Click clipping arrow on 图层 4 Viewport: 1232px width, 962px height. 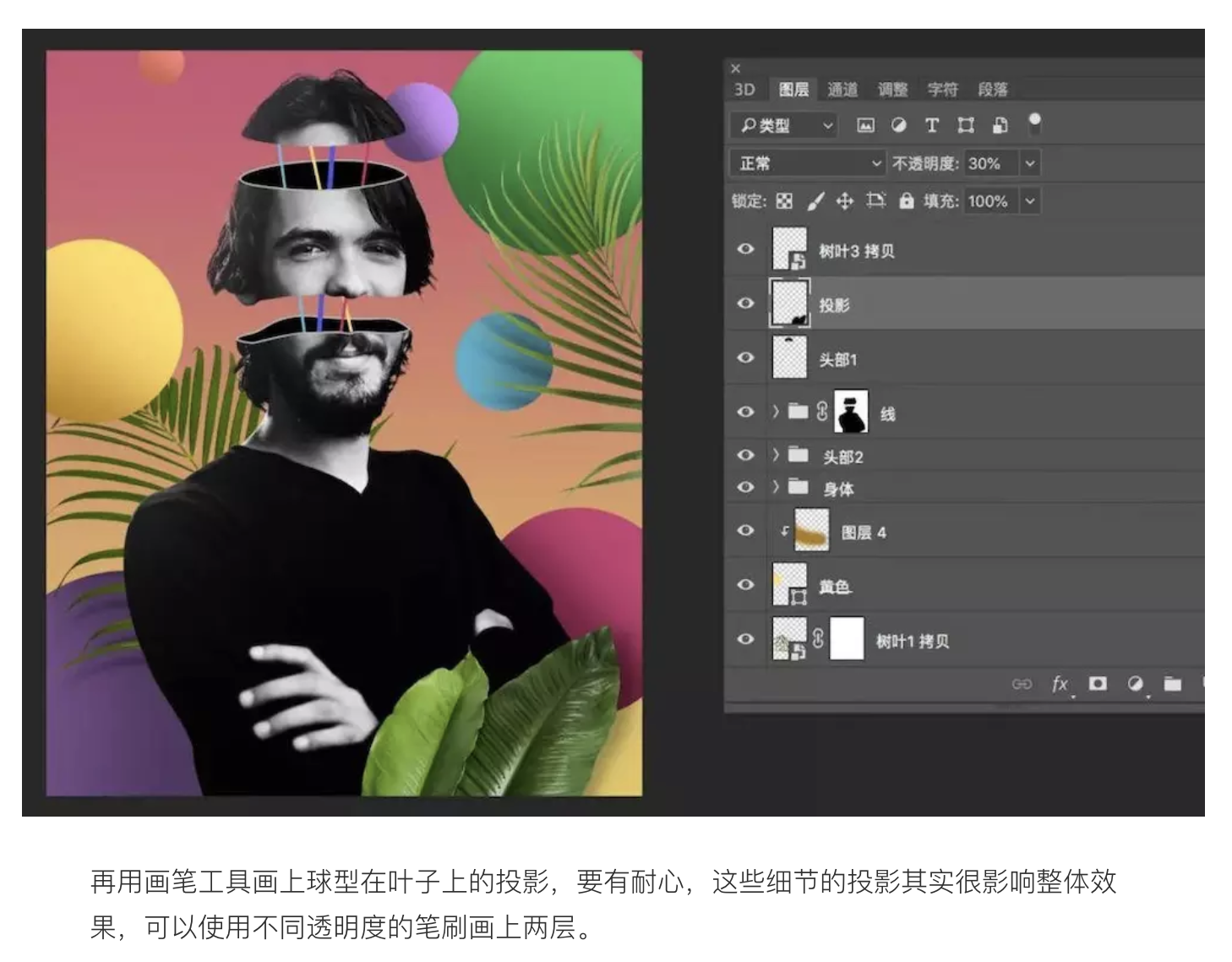click(x=783, y=531)
